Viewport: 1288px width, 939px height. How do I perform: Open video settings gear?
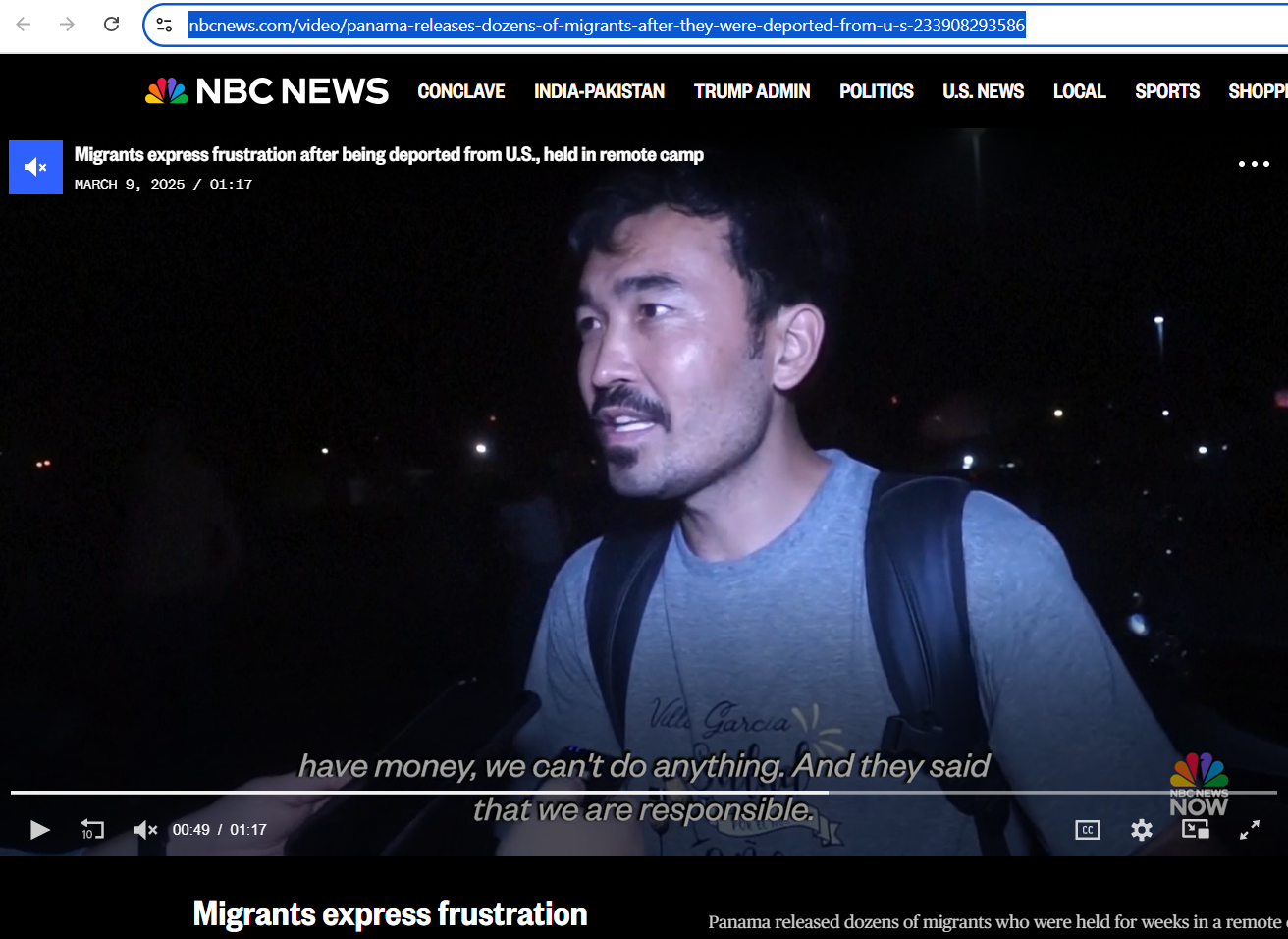pos(1142,830)
